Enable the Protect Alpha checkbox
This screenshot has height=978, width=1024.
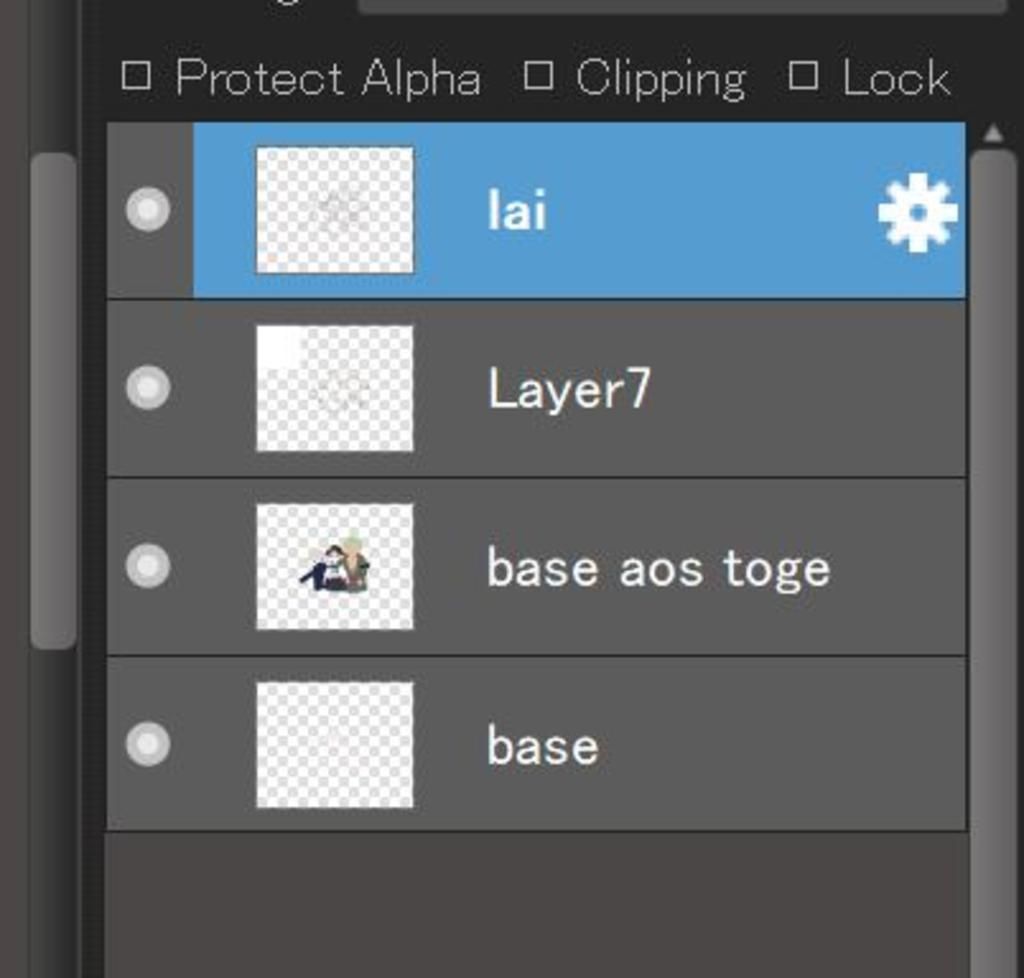pyautogui.click(x=136, y=76)
